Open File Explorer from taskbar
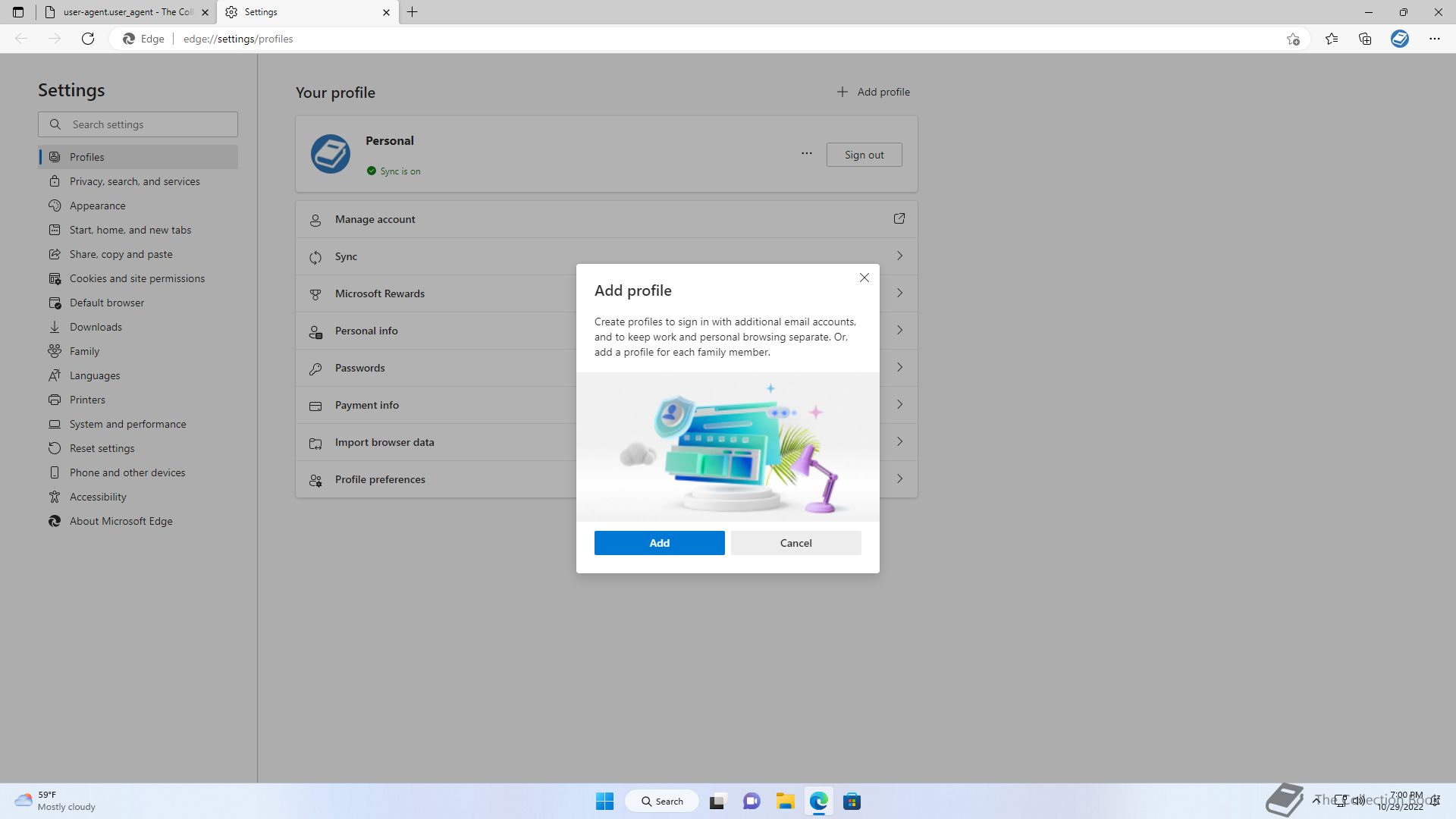 (x=785, y=802)
